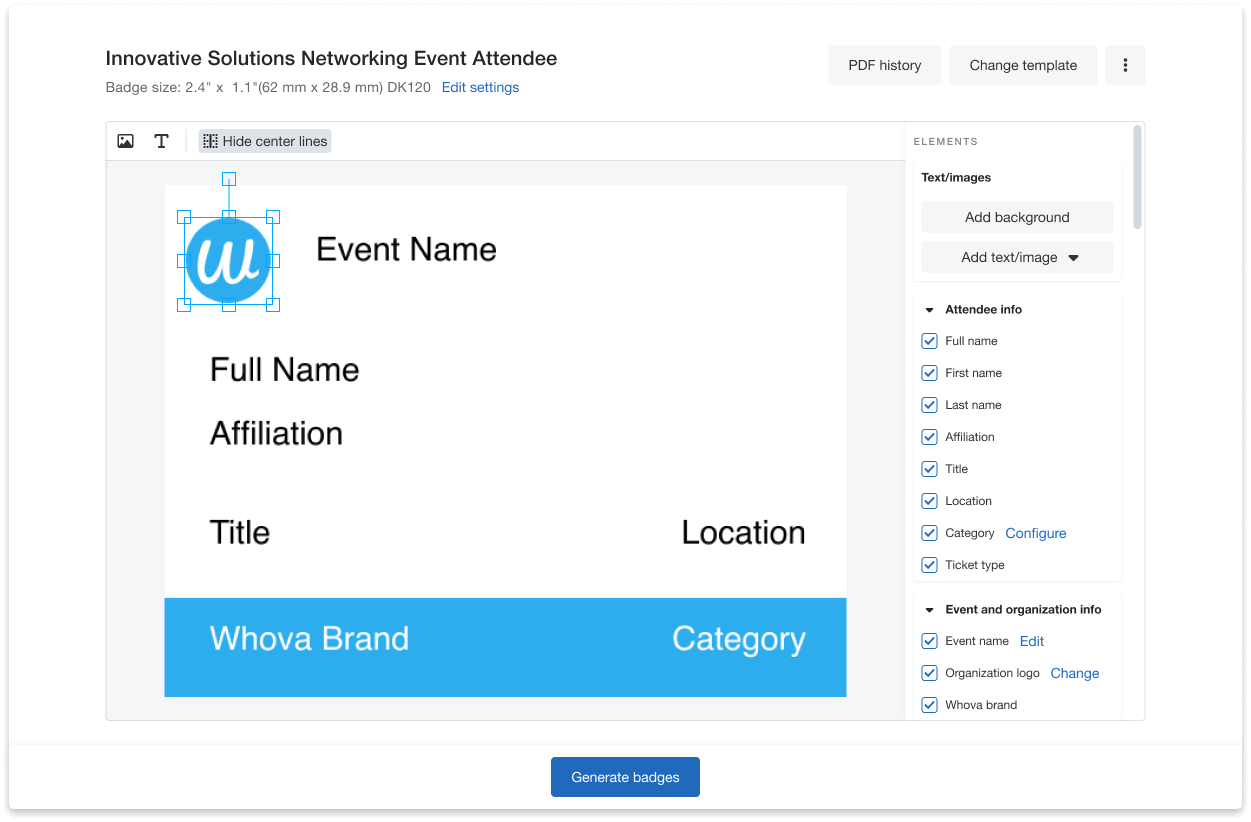
Task: Uncheck the Full name checkbox
Action: coord(929,341)
